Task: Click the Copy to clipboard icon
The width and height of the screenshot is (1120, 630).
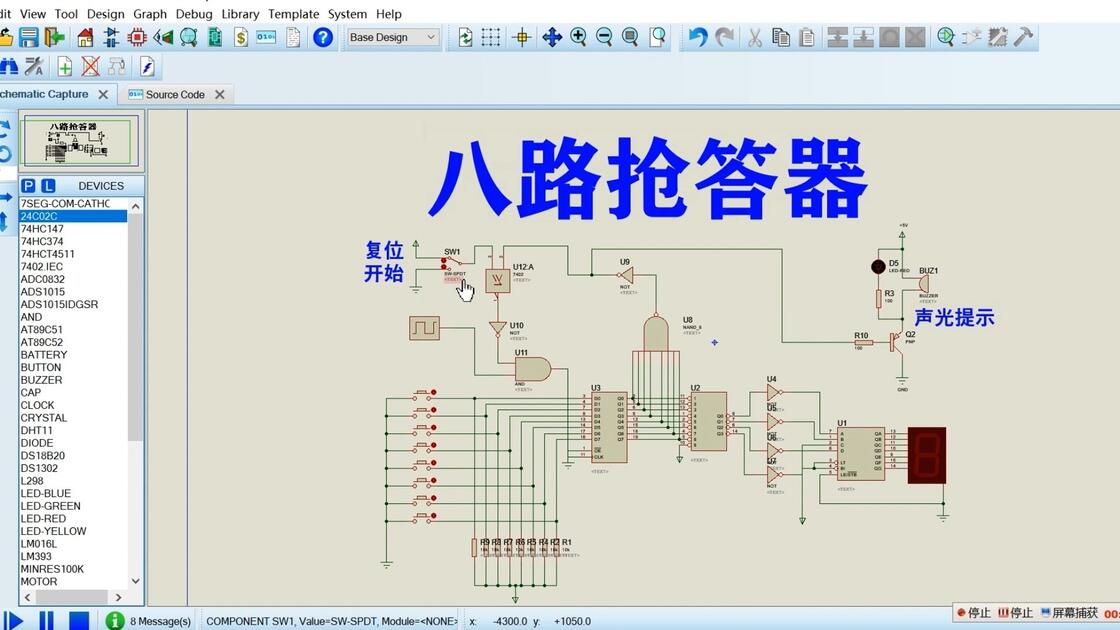Action: pyautogui.click(x=781, y=37)
